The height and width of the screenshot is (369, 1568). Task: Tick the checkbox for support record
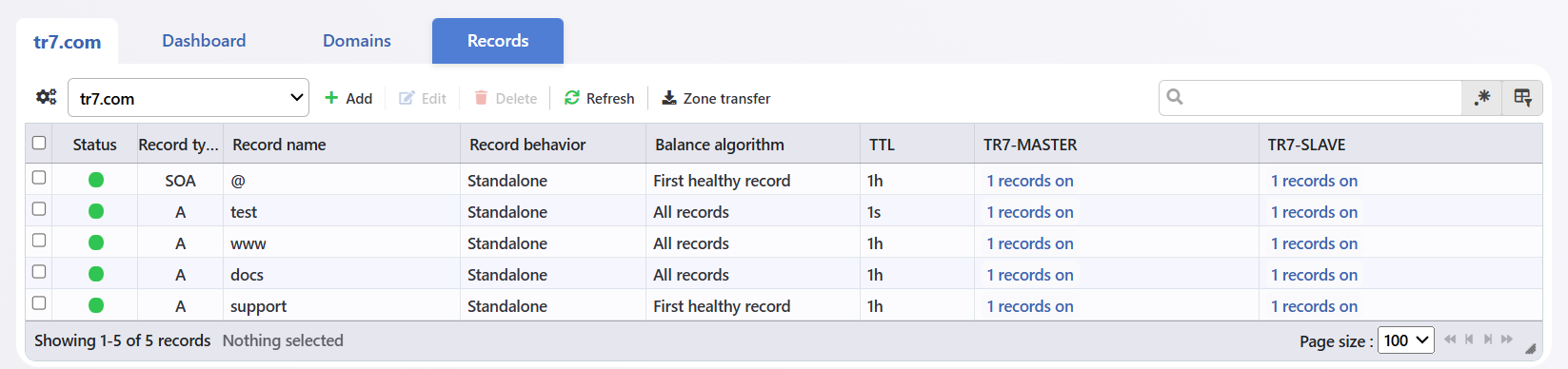(39, 303)
